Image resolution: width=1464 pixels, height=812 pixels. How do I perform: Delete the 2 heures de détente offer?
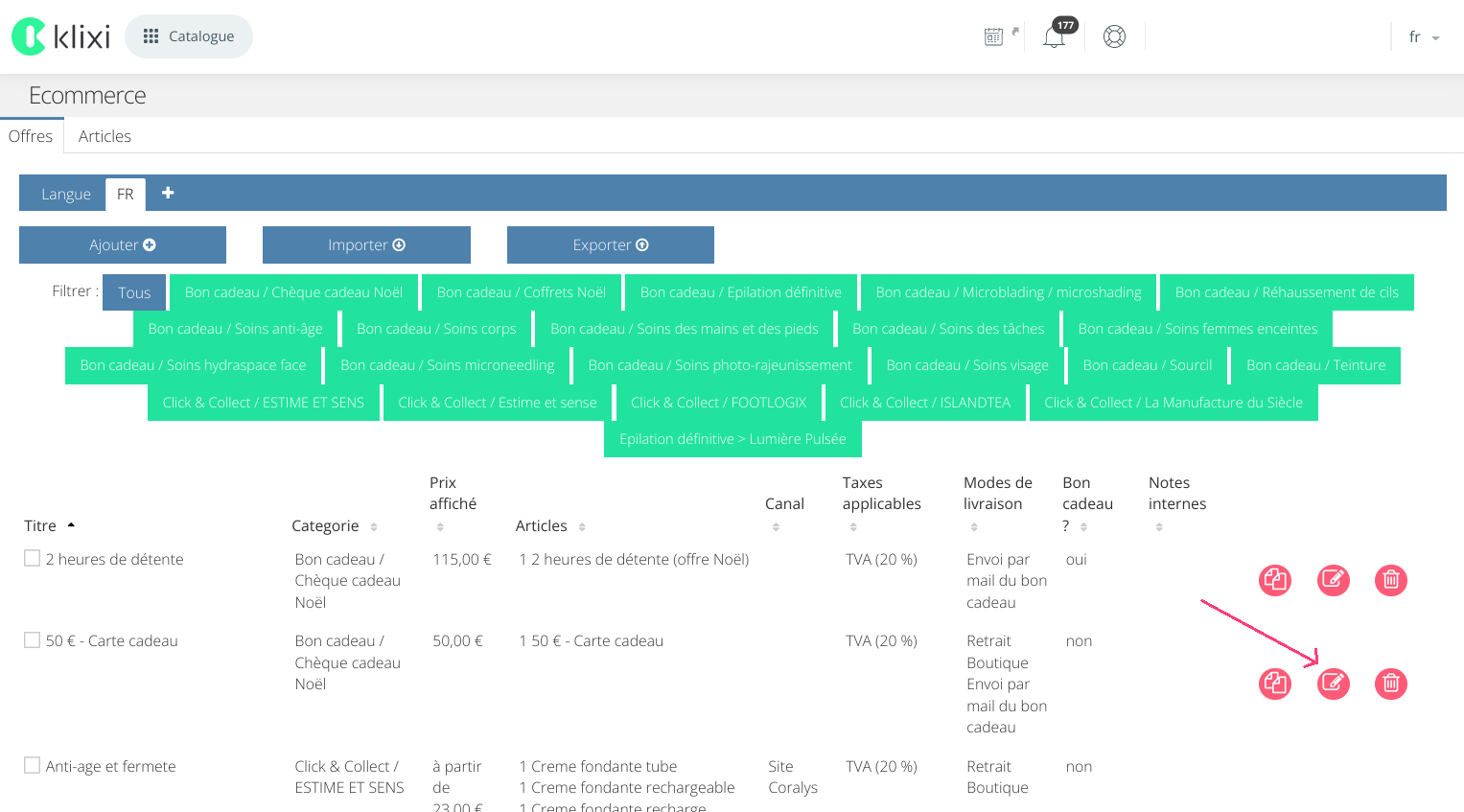[1391, 580]
